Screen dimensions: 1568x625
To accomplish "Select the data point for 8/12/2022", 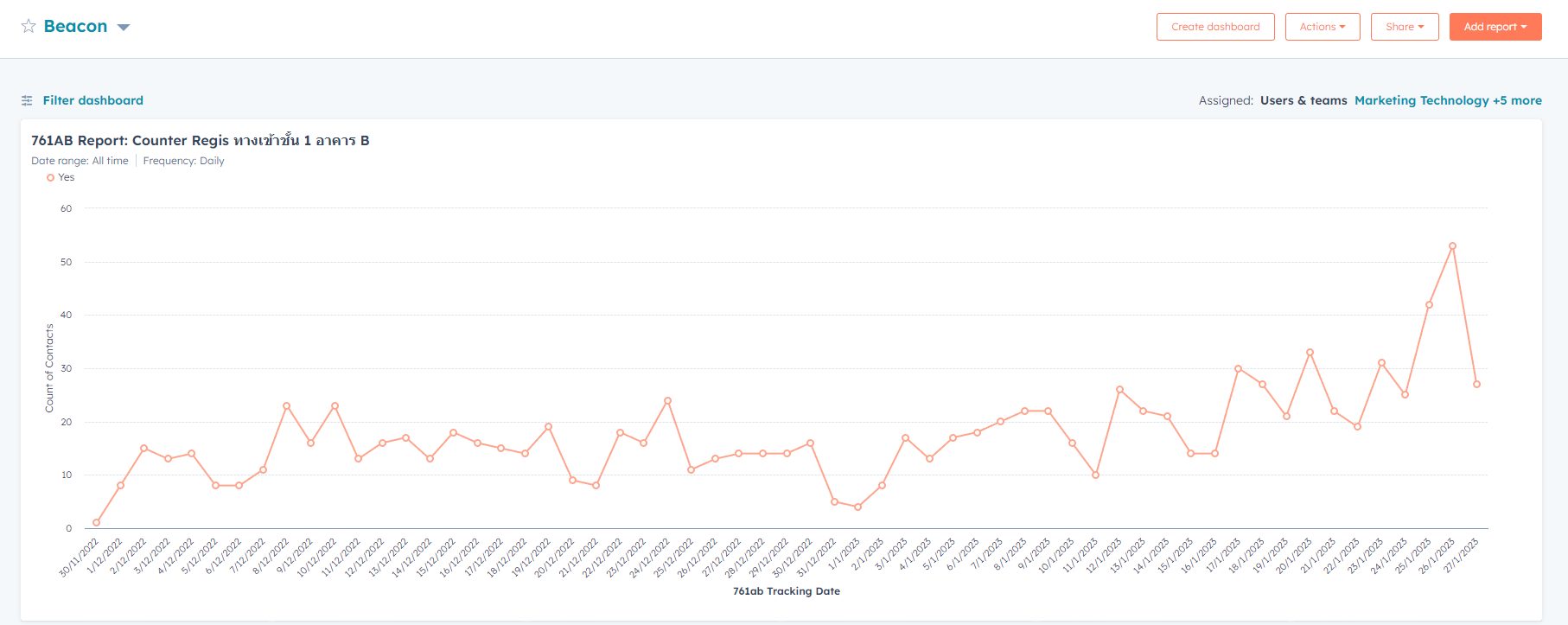I will coord(286,405).
